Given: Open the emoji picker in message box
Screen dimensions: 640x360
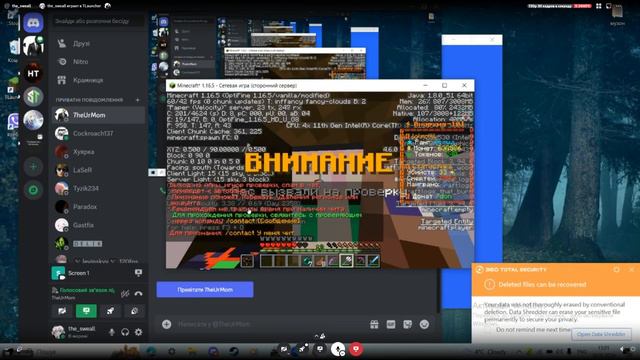Looking at the screenshot, I should click(x=424, y=324).
